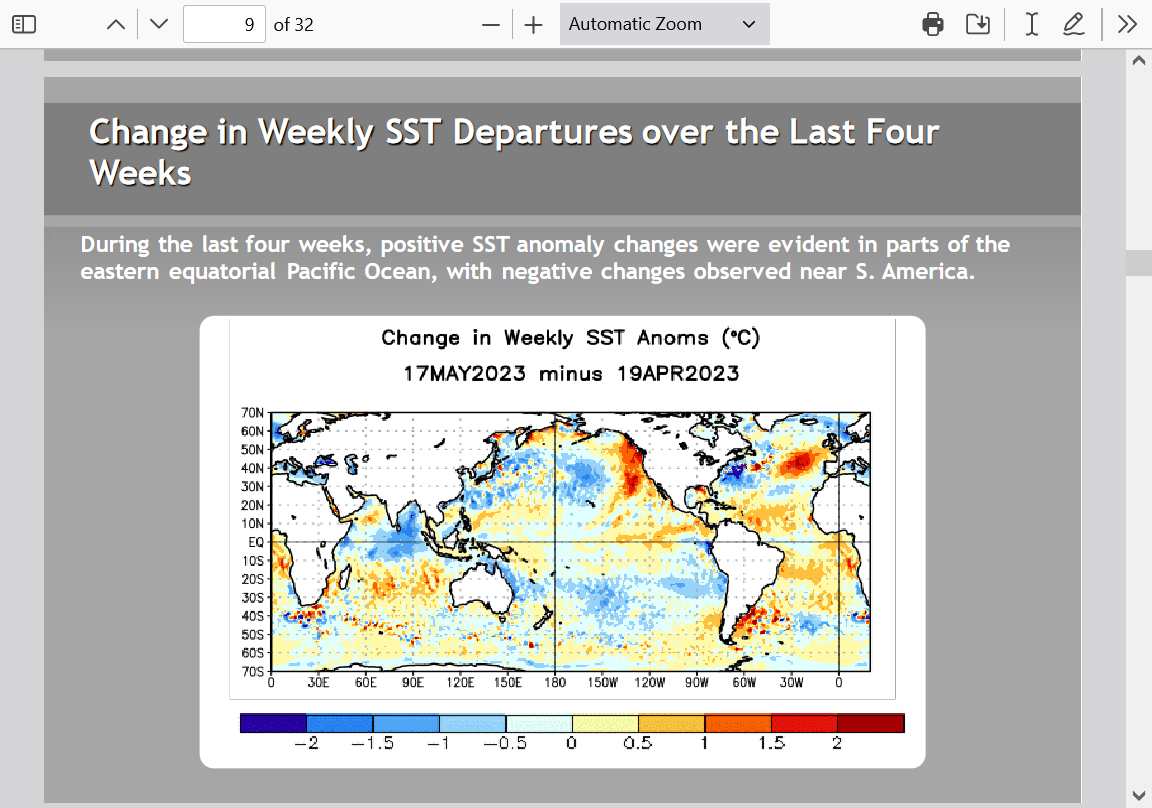
Task: Toggle the PDF sidebar panel
Action: coord(24,24)
